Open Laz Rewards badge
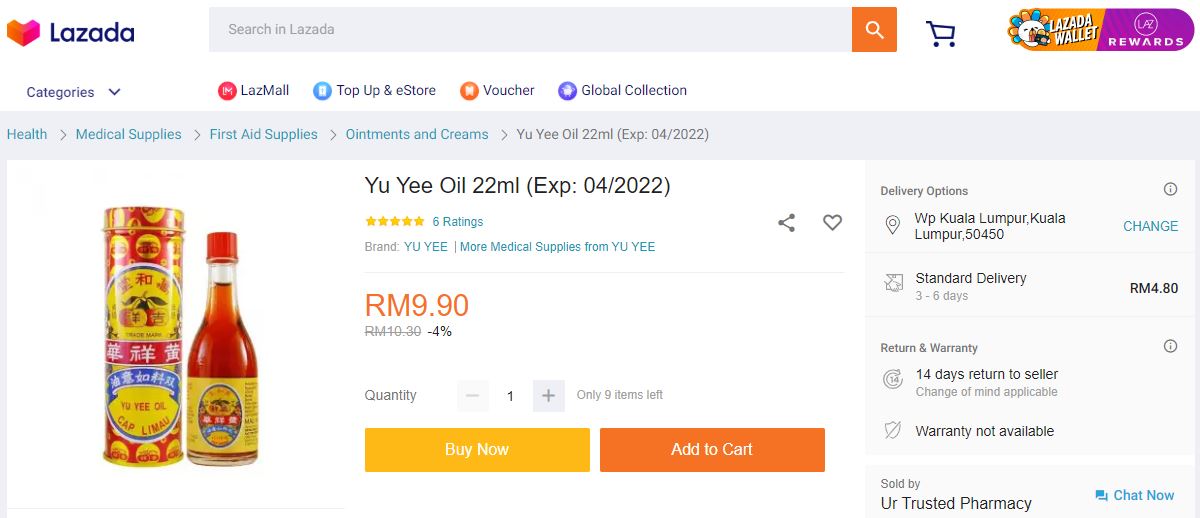The image size is (1200, 518). tap(1145, 30)
